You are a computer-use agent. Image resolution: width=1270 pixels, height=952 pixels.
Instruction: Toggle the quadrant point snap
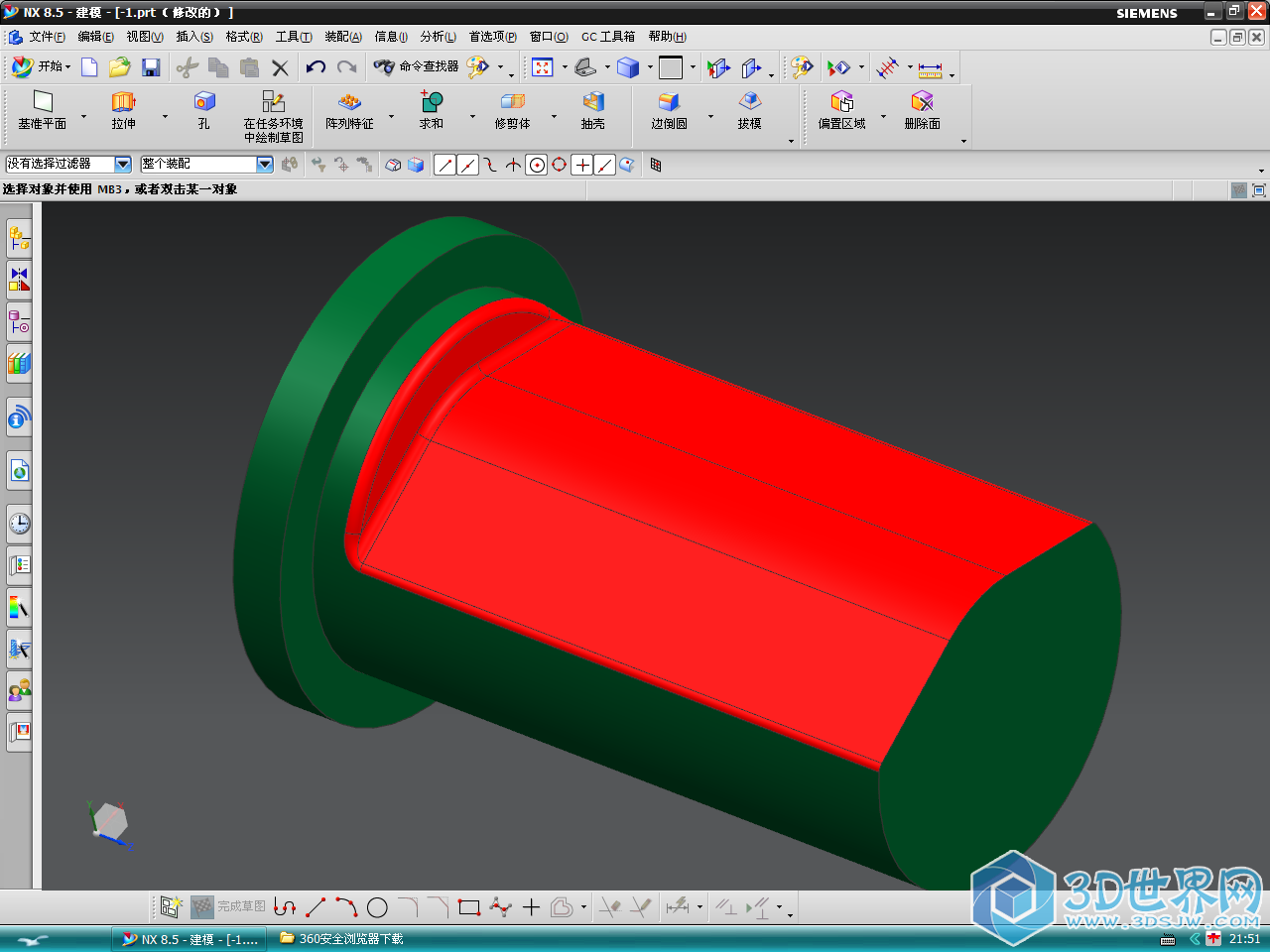560,165
